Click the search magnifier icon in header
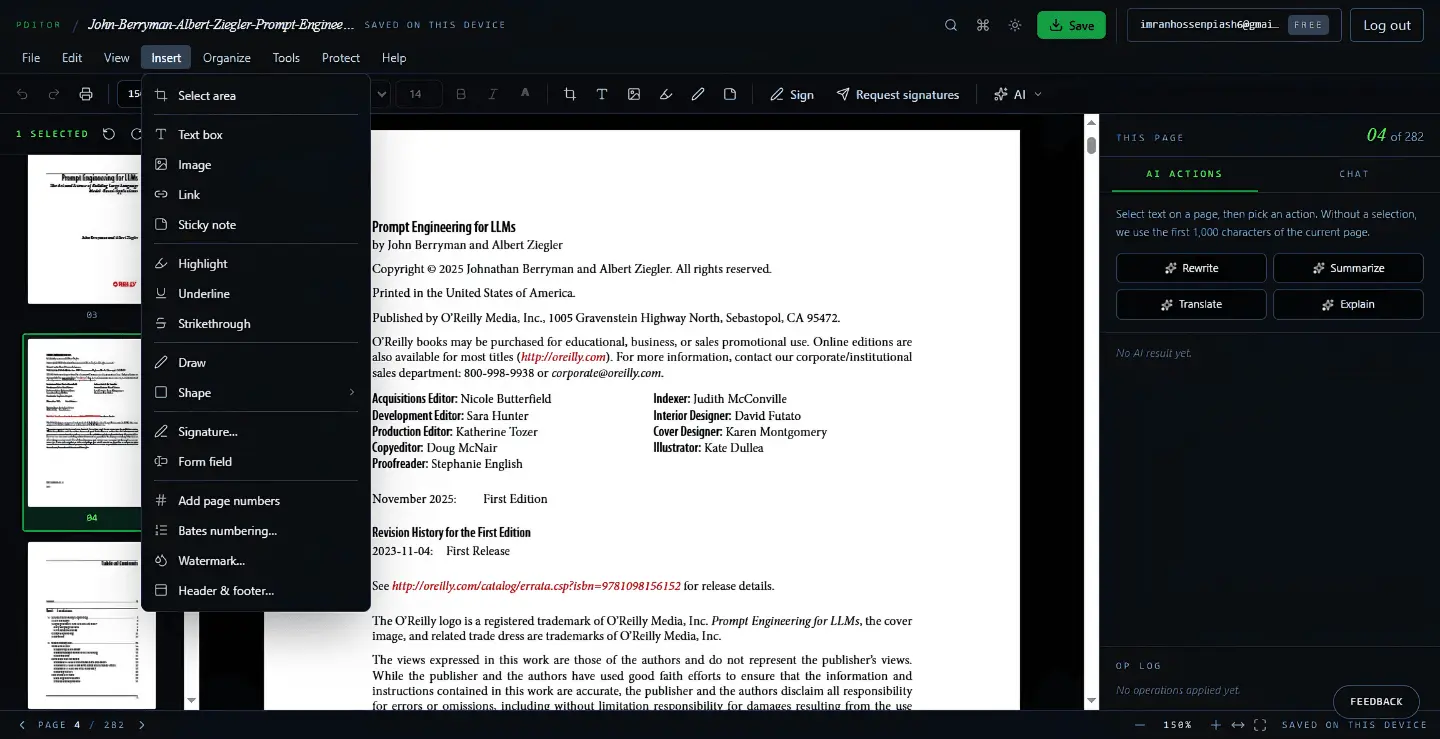The height and width of the screenshot is (739, 1440). tap(951, 25)
